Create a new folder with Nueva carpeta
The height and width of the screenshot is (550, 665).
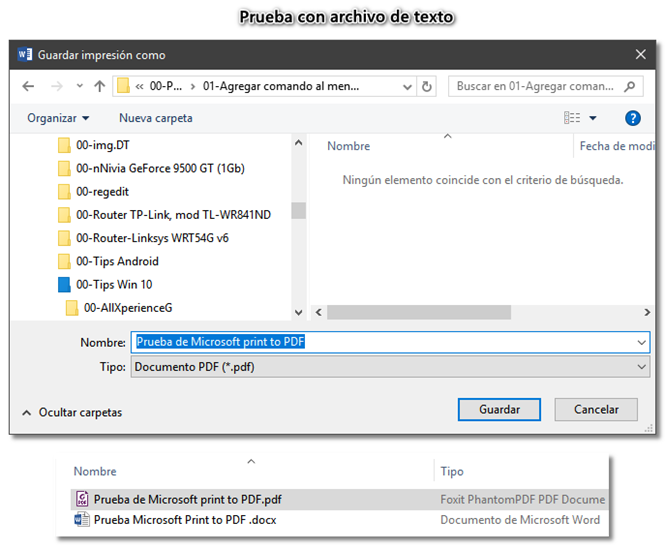click(156, 118)
